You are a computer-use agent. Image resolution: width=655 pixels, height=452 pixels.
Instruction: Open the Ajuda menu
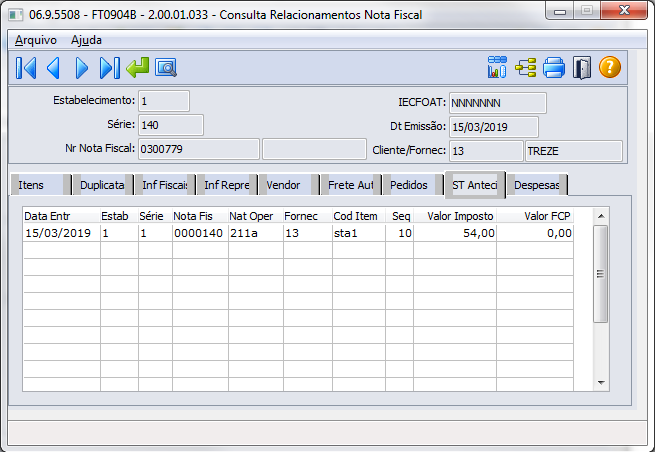pos(86,40)
